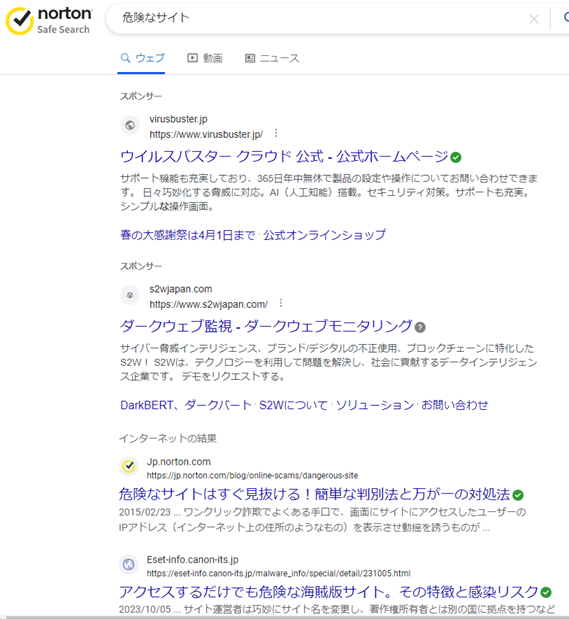Click the green safe checkmark beside ウイルスバスター title
Image resolution: width=569 pixels, height=619 pixels.
(456, 158)
